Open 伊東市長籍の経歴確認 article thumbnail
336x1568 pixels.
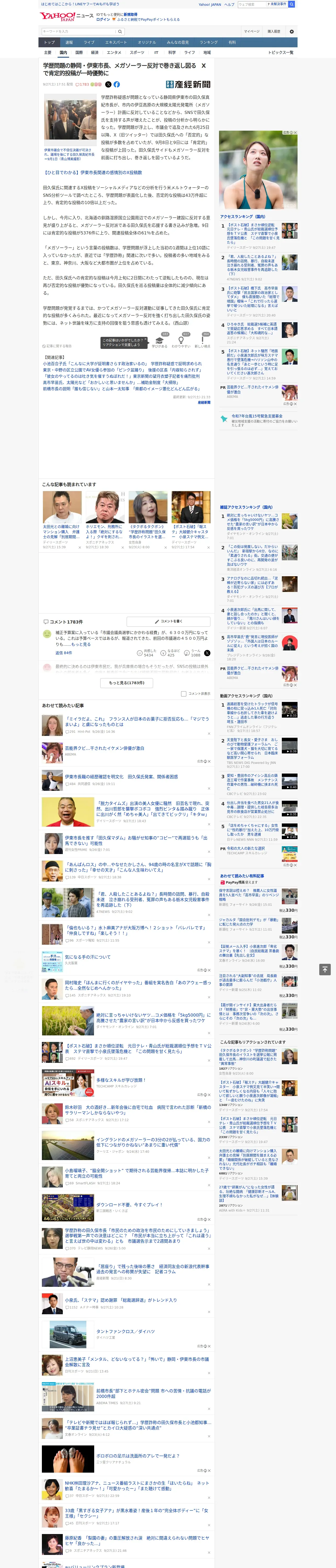click(52, 780)
